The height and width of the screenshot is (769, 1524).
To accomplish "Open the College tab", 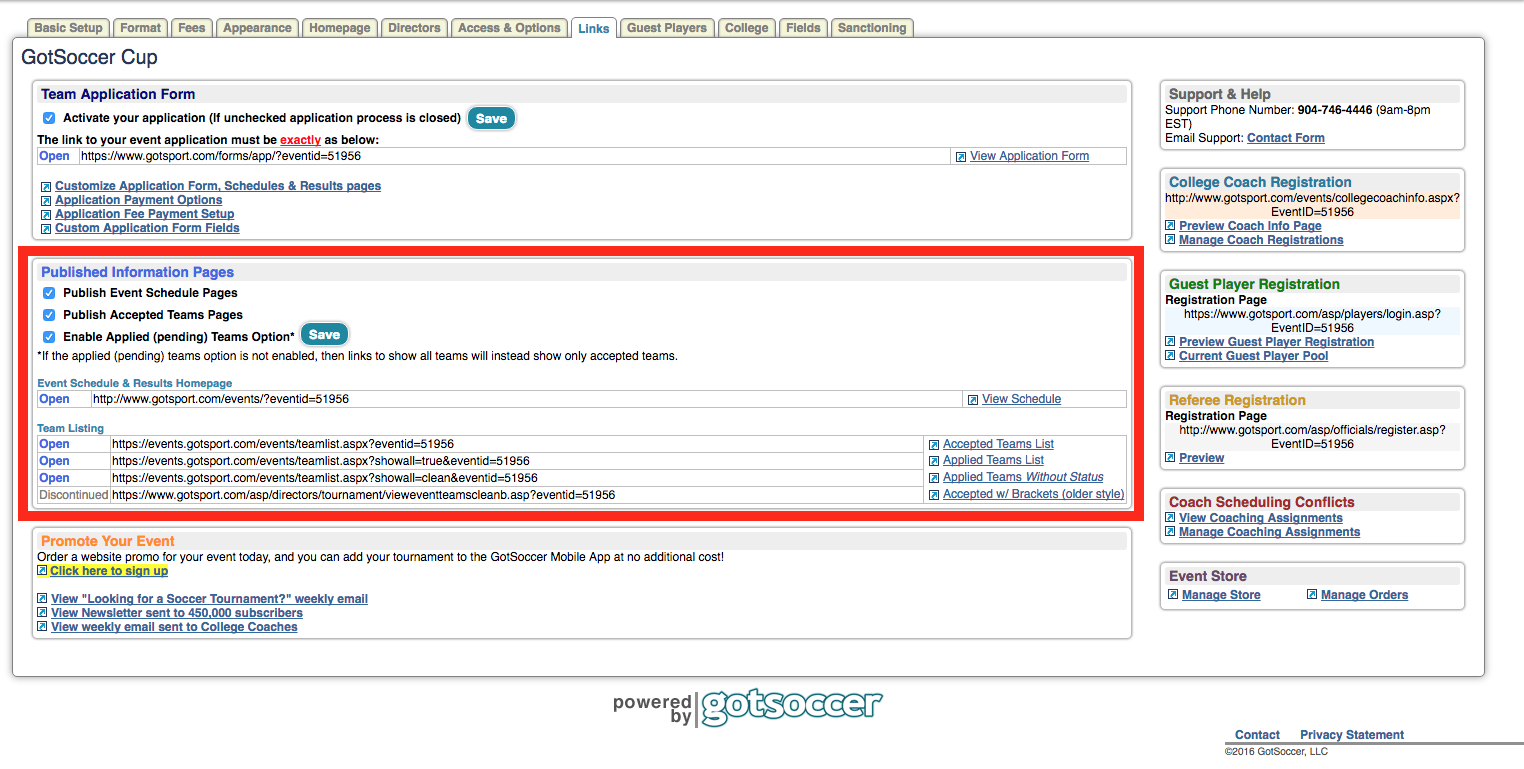I will (747, 28).
